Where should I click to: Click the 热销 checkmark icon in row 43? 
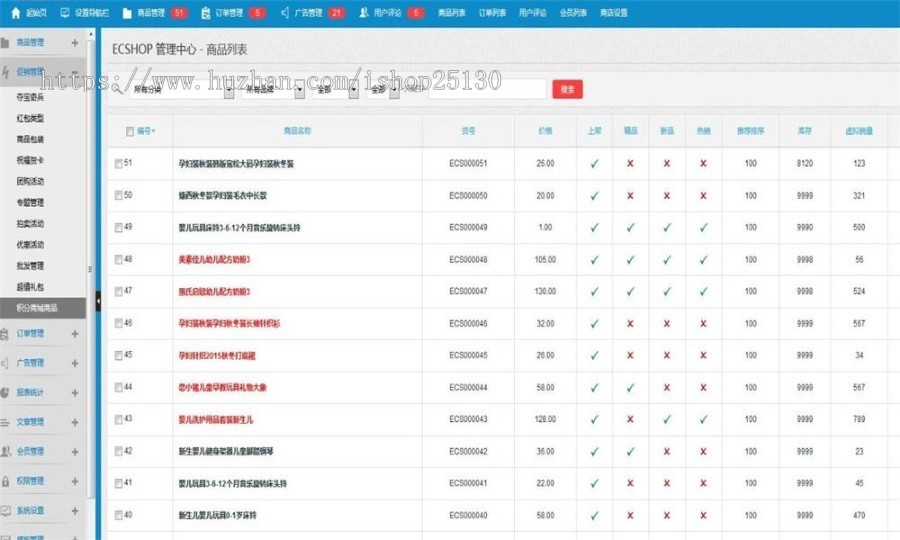point(703,419)
